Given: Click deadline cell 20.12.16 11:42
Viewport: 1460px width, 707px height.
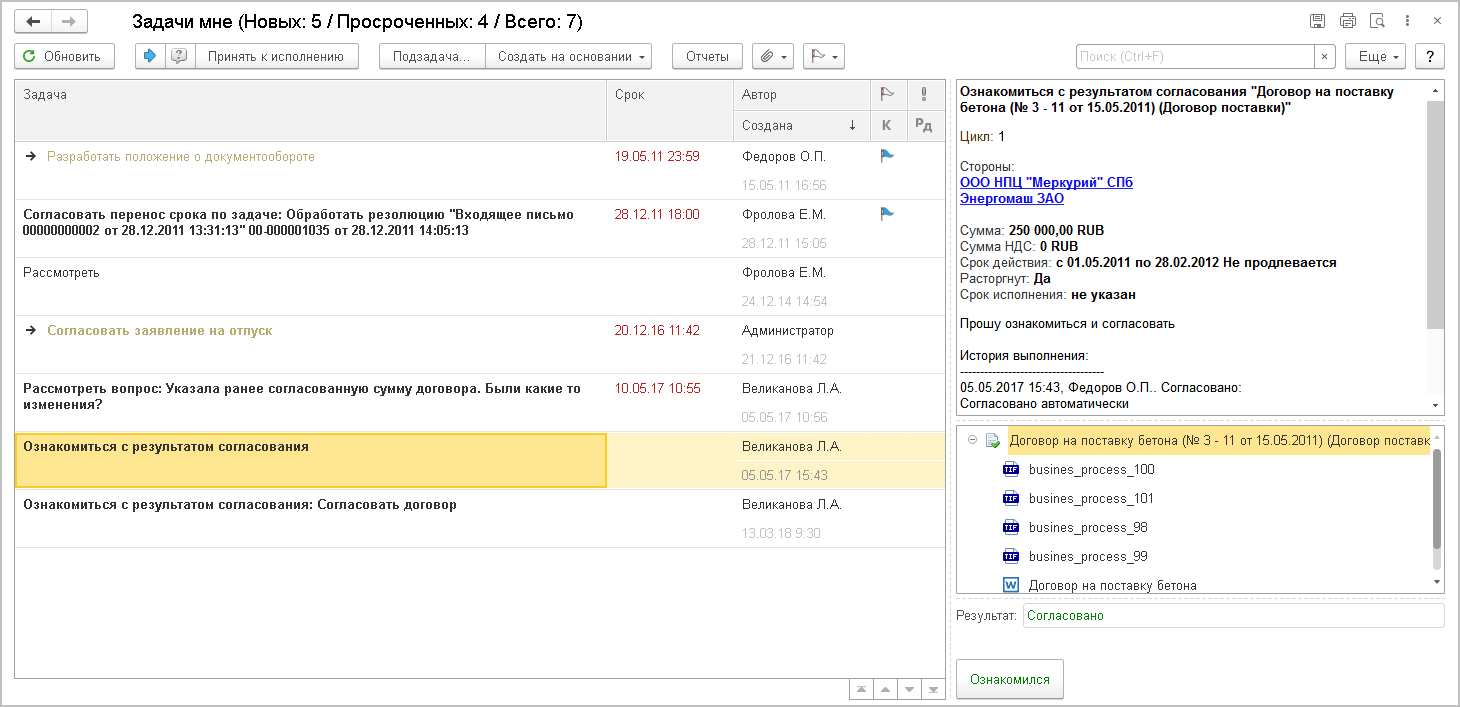Looking at the screenshot, I should 657,330.
